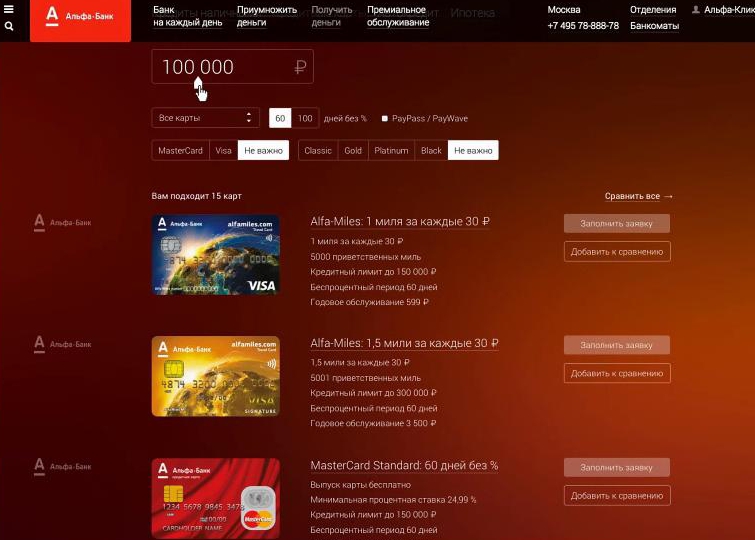Expand the Все карты dropdown
The width and height of the screenshot is (755, 540).
[206, 118]
